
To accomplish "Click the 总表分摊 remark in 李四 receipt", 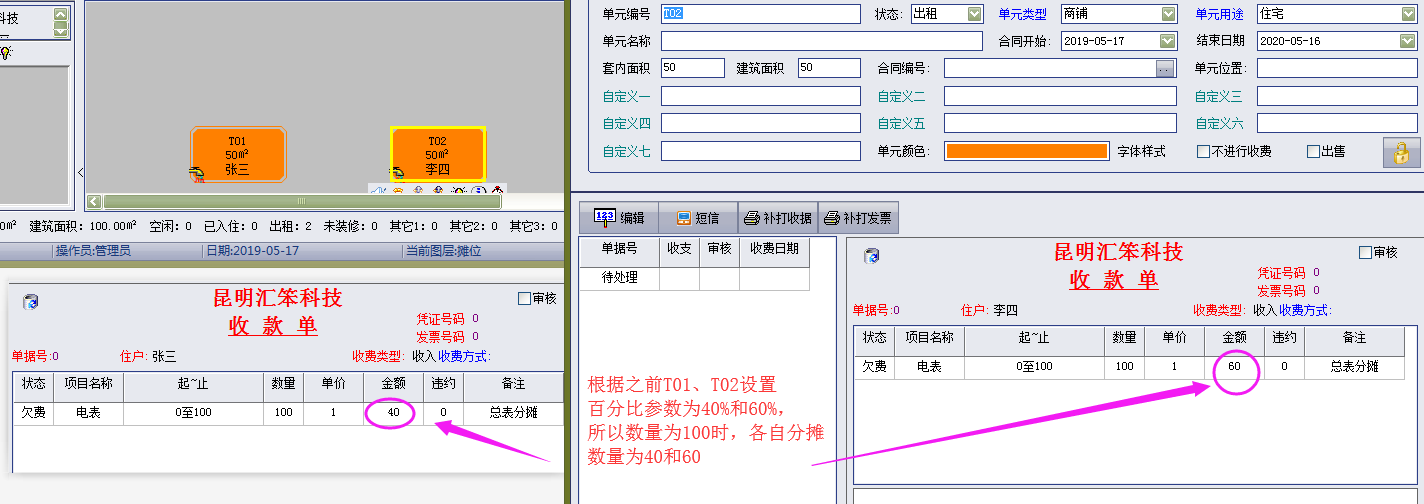I will pos(1354,367).
